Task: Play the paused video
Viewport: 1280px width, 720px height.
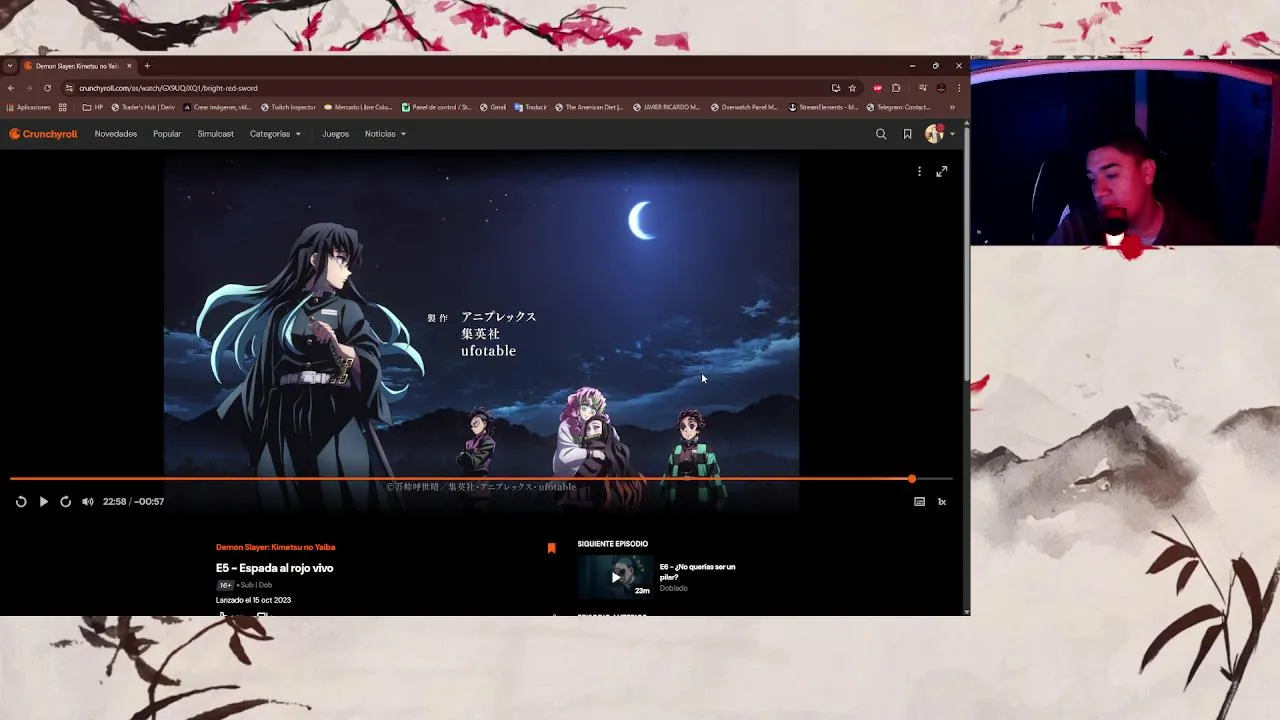Action: pos(43,502)
